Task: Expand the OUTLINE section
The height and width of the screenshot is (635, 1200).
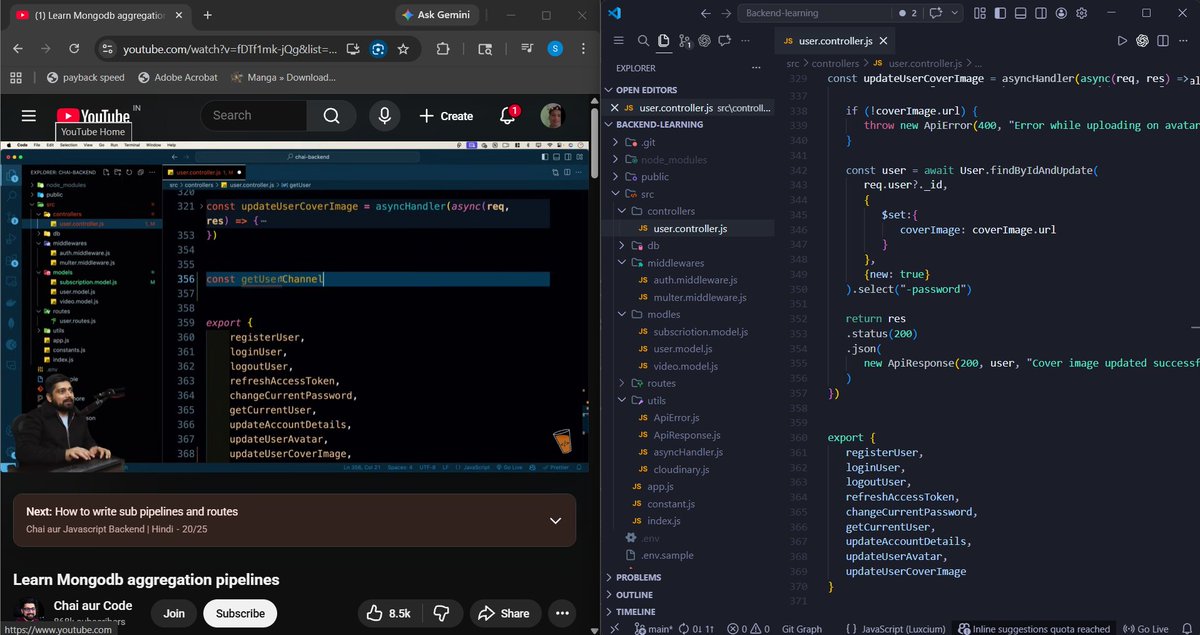Action: pyautogui.click(x=634, y=594)
